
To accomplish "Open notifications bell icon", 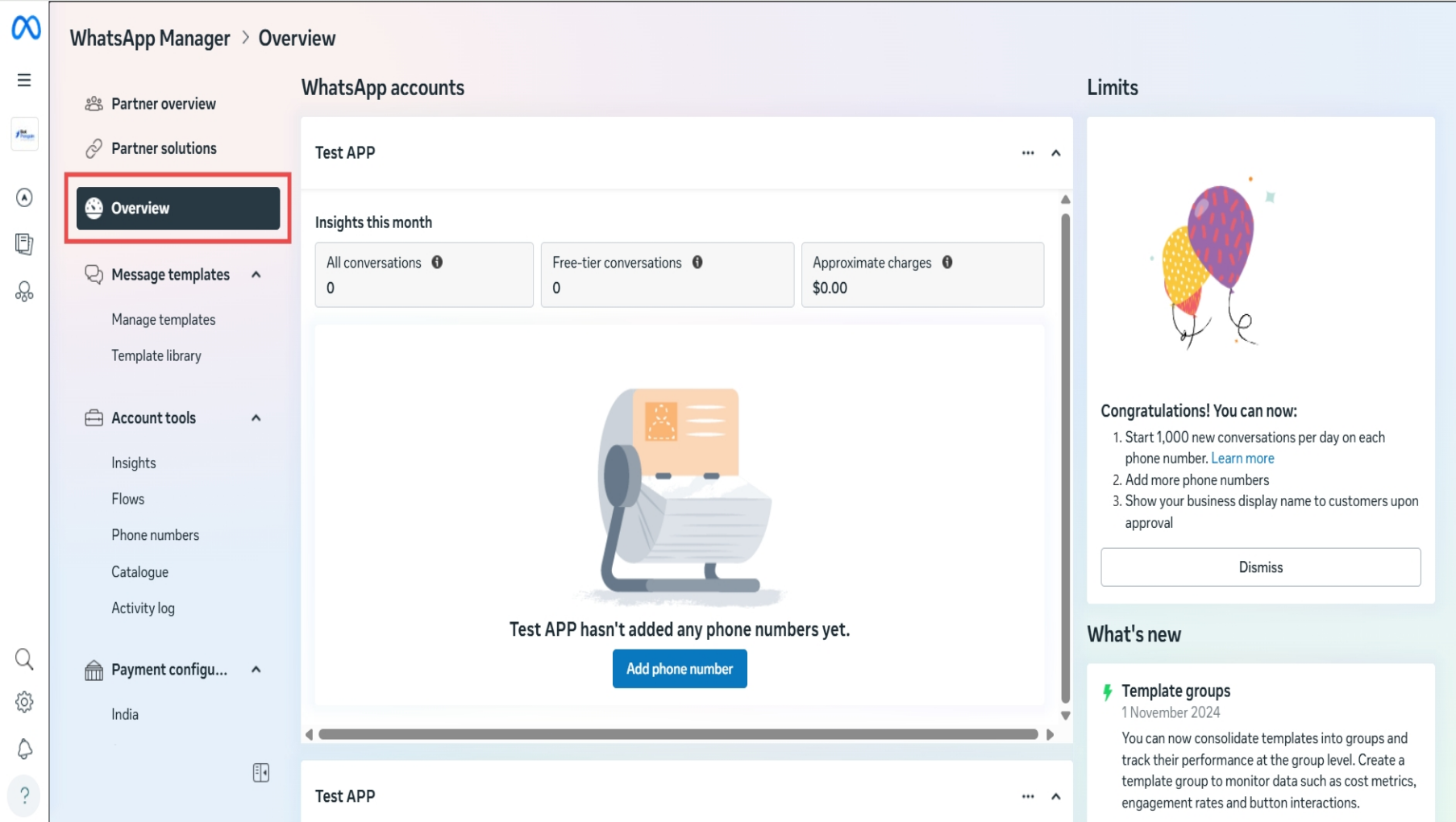I will [x=24, y=749].
